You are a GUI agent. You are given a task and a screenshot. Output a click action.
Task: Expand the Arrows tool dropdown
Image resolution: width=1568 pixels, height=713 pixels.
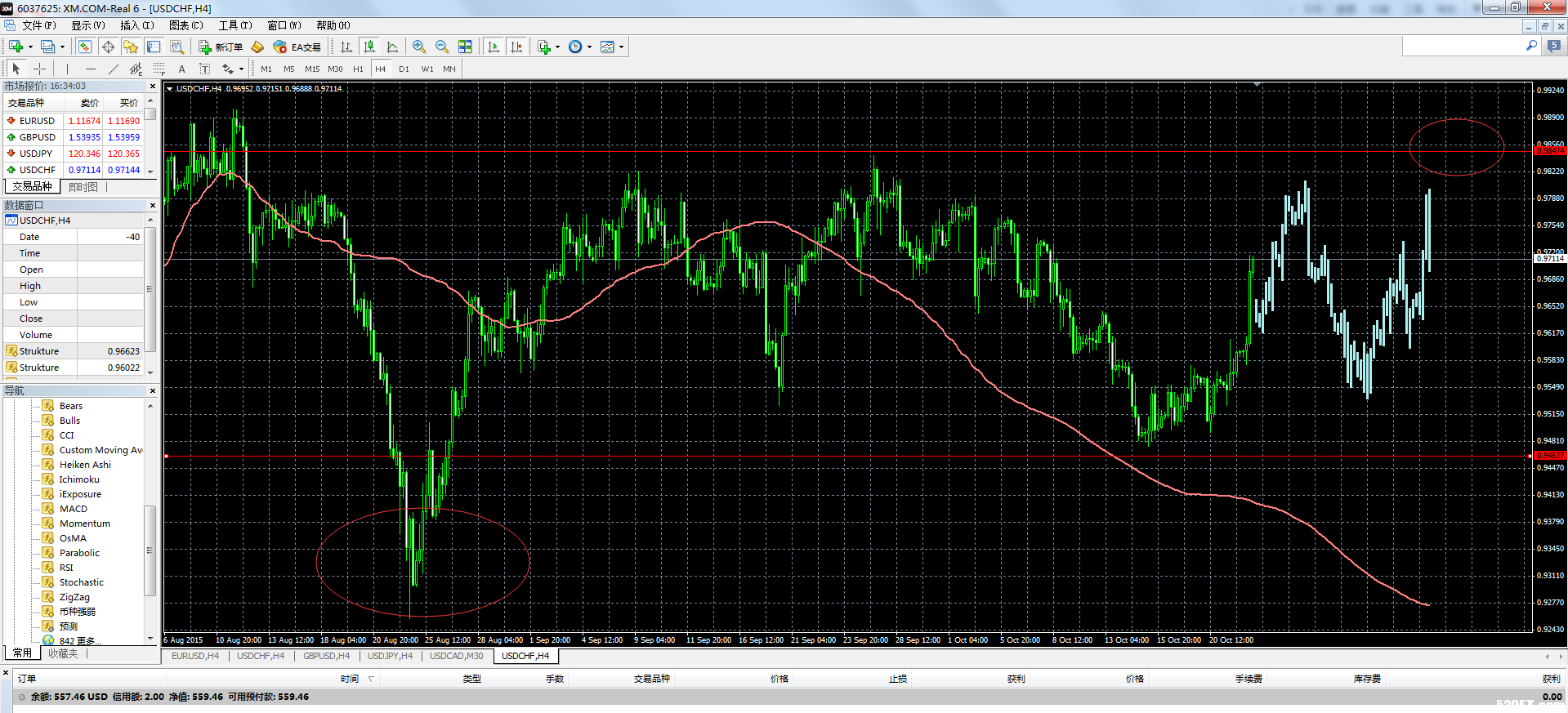click(x=241, y=69)
